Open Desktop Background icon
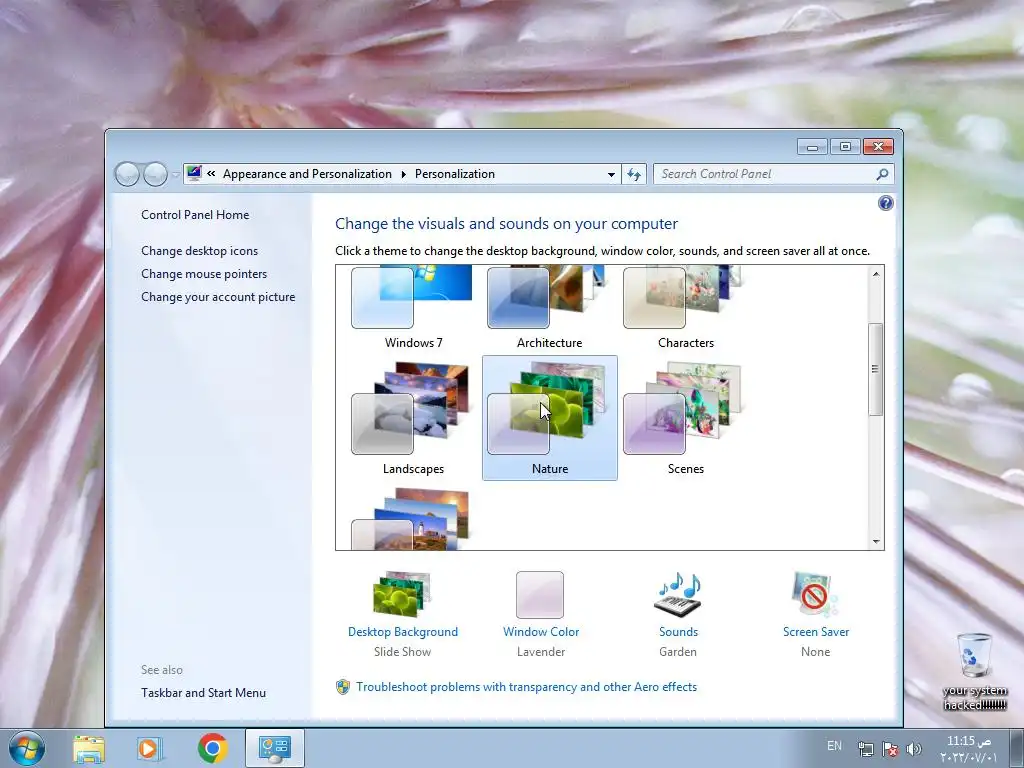 point(402,594)
